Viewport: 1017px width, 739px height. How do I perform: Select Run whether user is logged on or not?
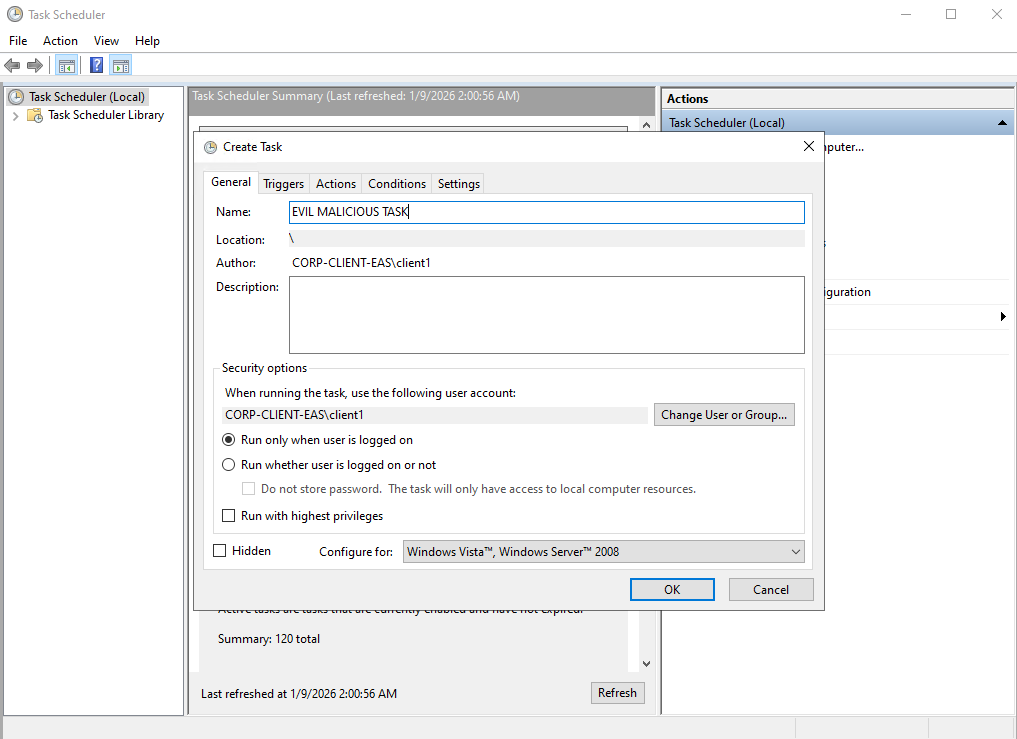[229, 465]
